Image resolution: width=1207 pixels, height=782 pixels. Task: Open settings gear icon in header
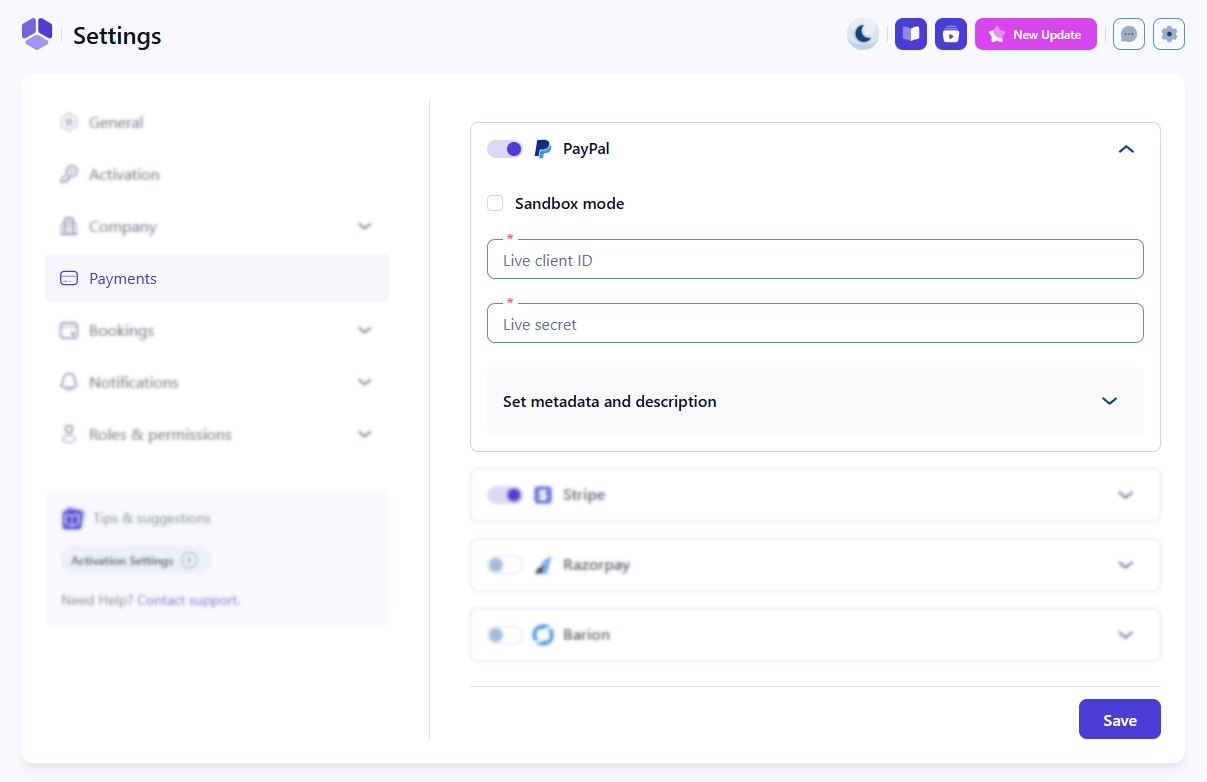coord(1168,34)
